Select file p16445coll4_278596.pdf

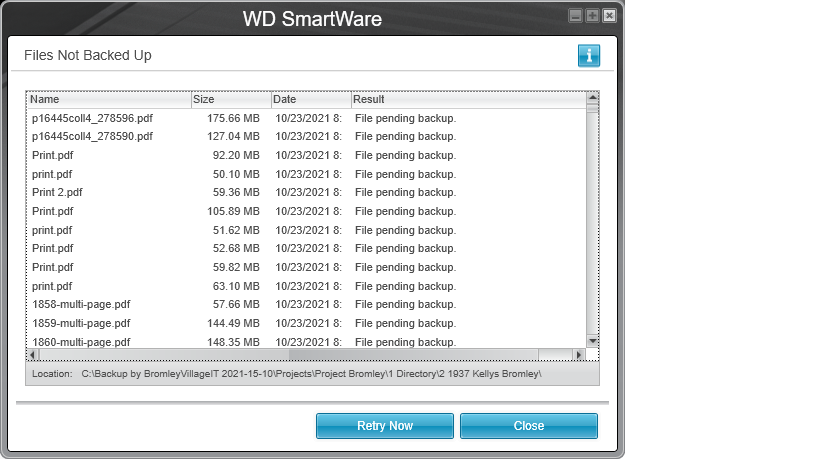point(92,119)
